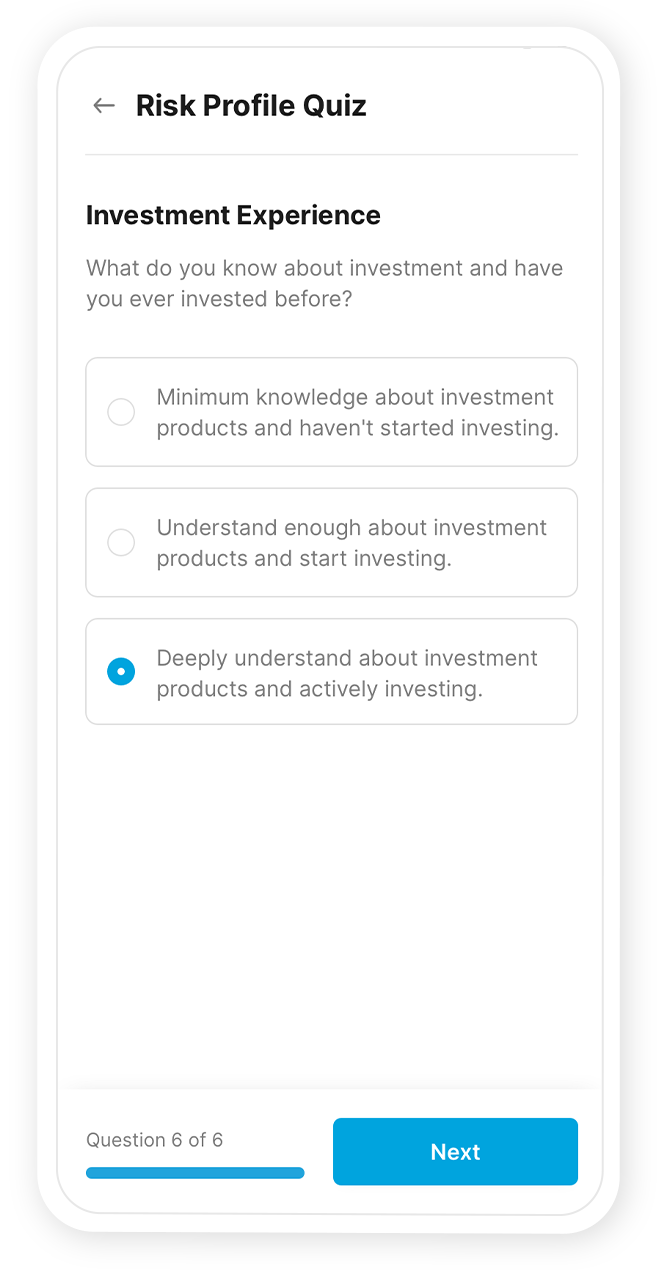Click the question text about investing before

[324, 284]
